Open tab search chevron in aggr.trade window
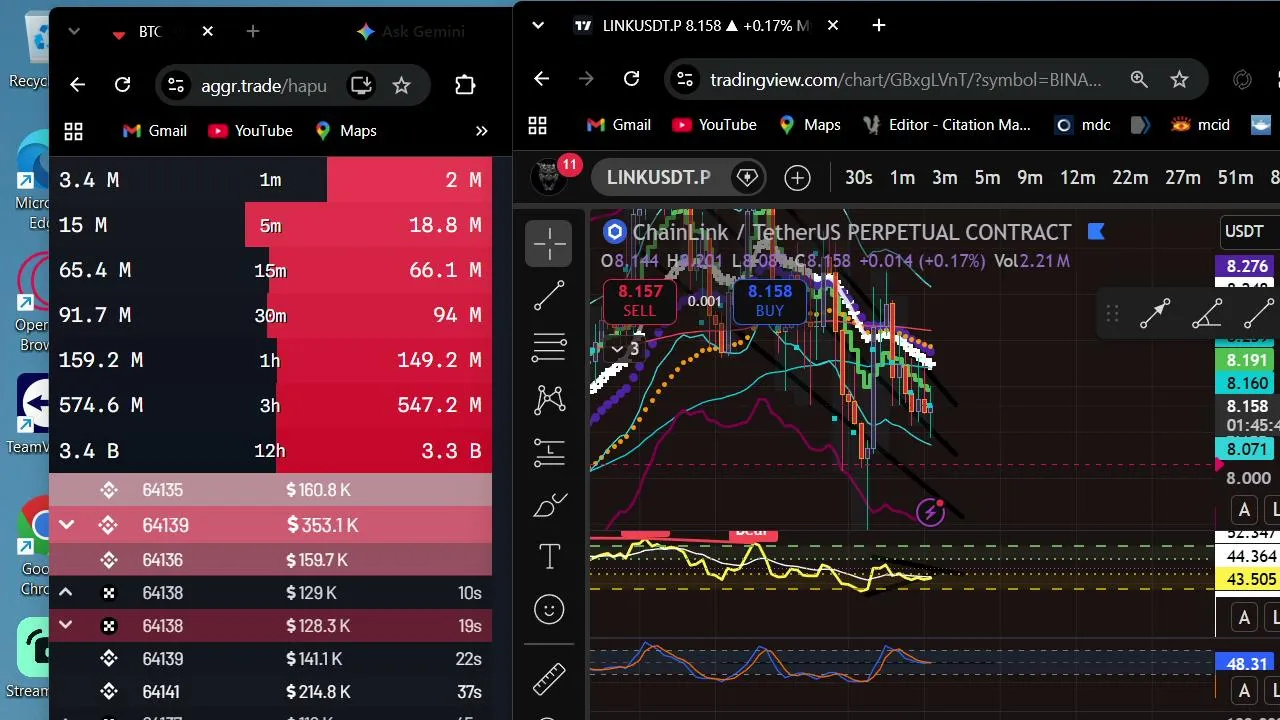This screenshot has width=1280, height=720. tap(73, 32)
